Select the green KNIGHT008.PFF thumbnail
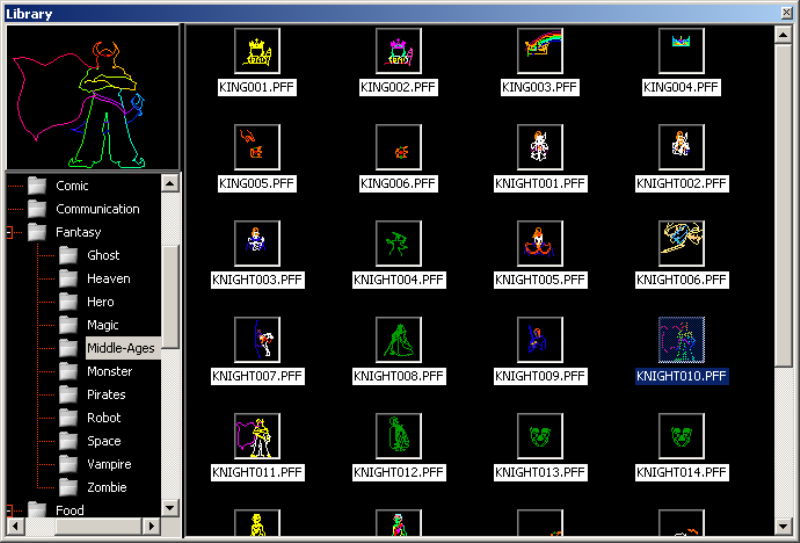 (398, 340)
